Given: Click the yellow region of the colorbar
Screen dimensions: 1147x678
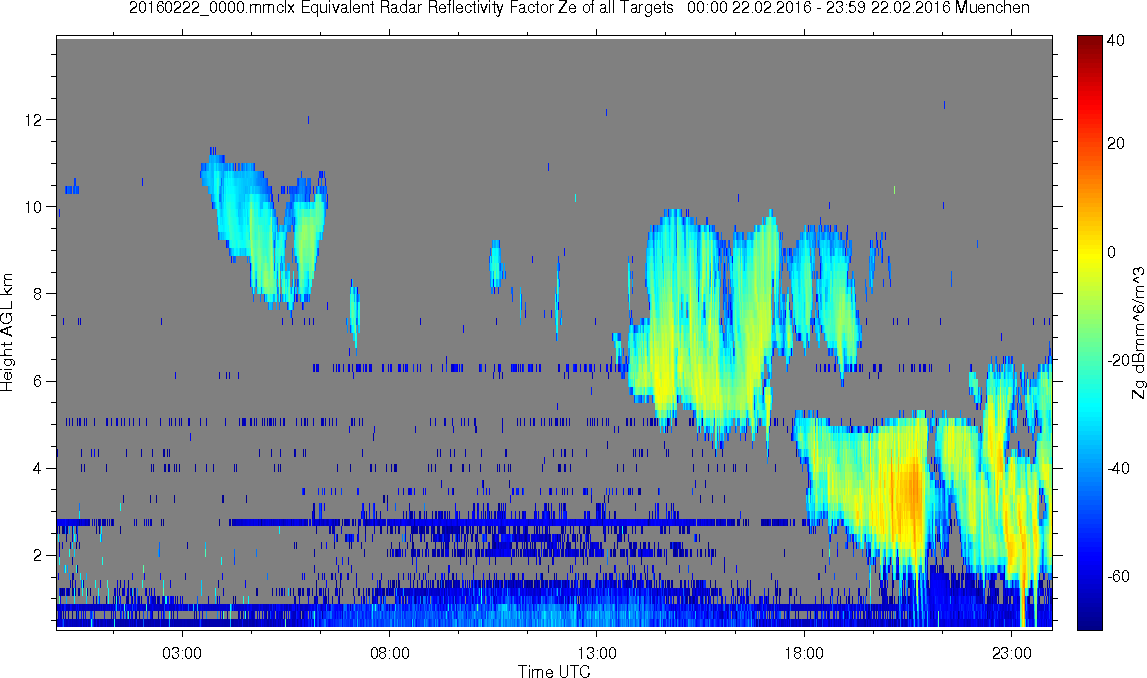Looking at the screenshot, I should pos(1089,252).
